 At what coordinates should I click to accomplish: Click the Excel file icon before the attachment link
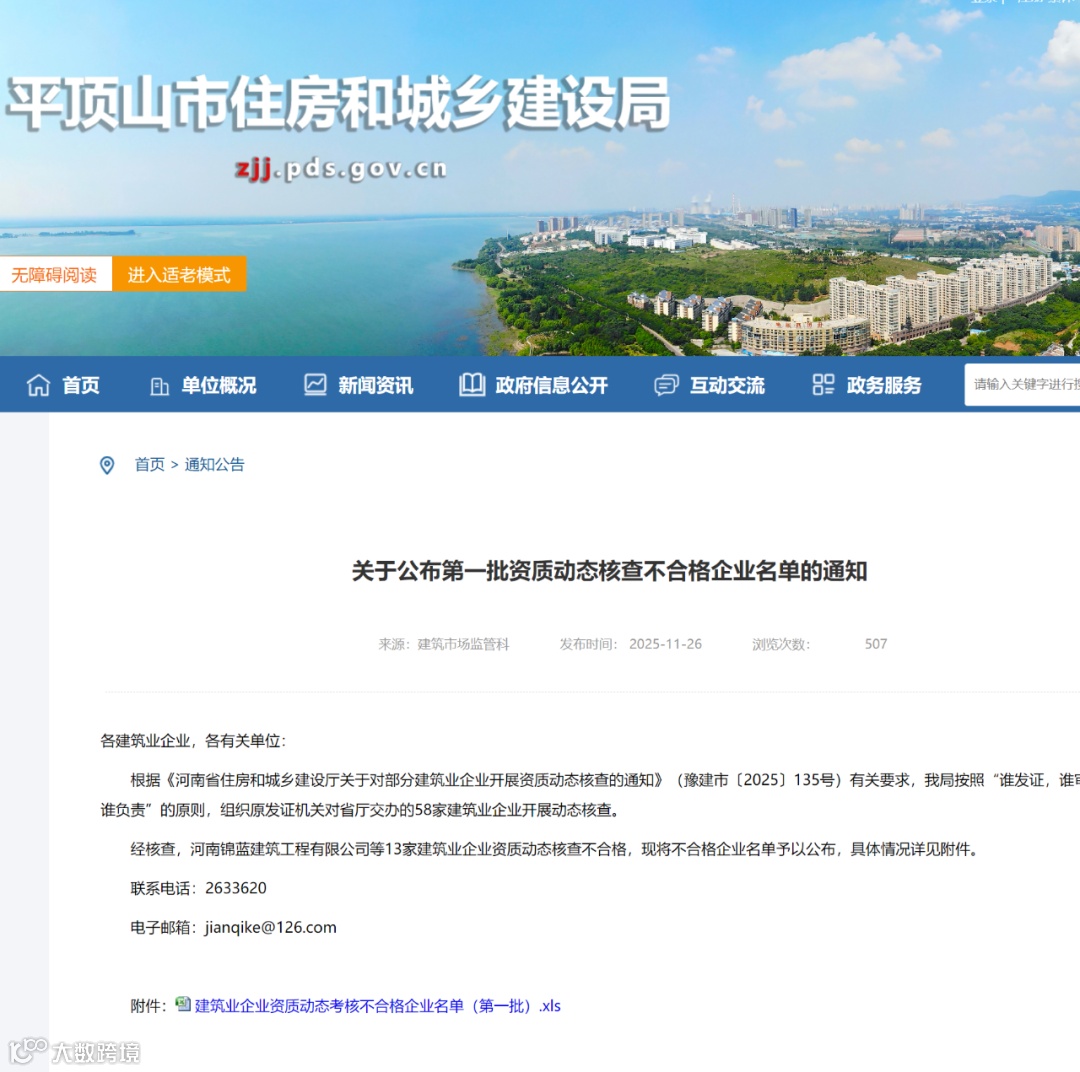click(183, 1005)
